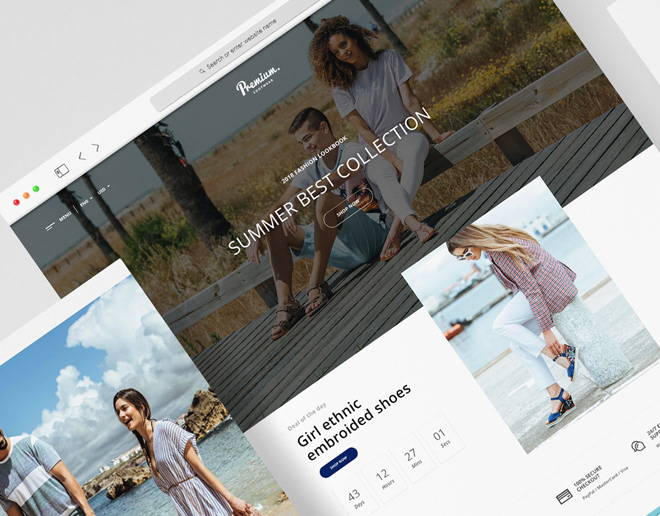
Task: Click the browser back arrow
Action: [82, 156]
